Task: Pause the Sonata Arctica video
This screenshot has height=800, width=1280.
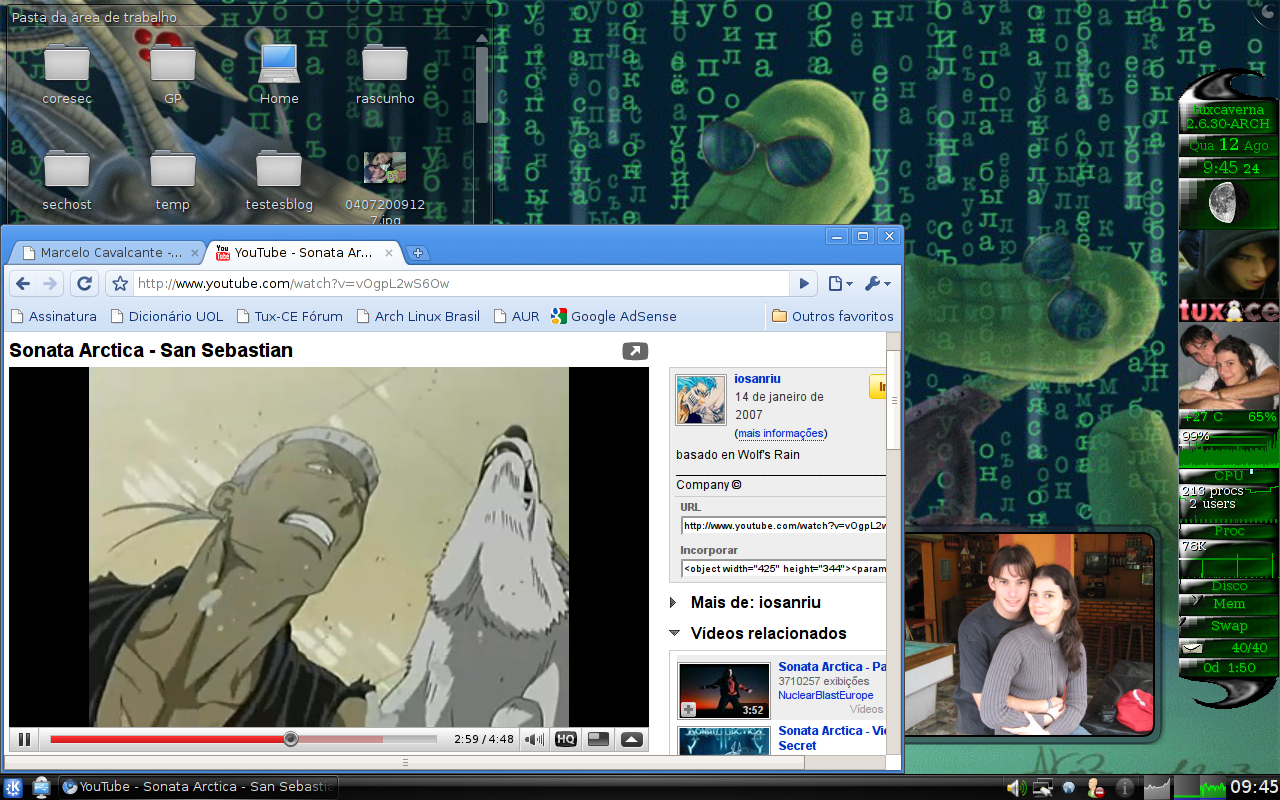Action: 24,739
